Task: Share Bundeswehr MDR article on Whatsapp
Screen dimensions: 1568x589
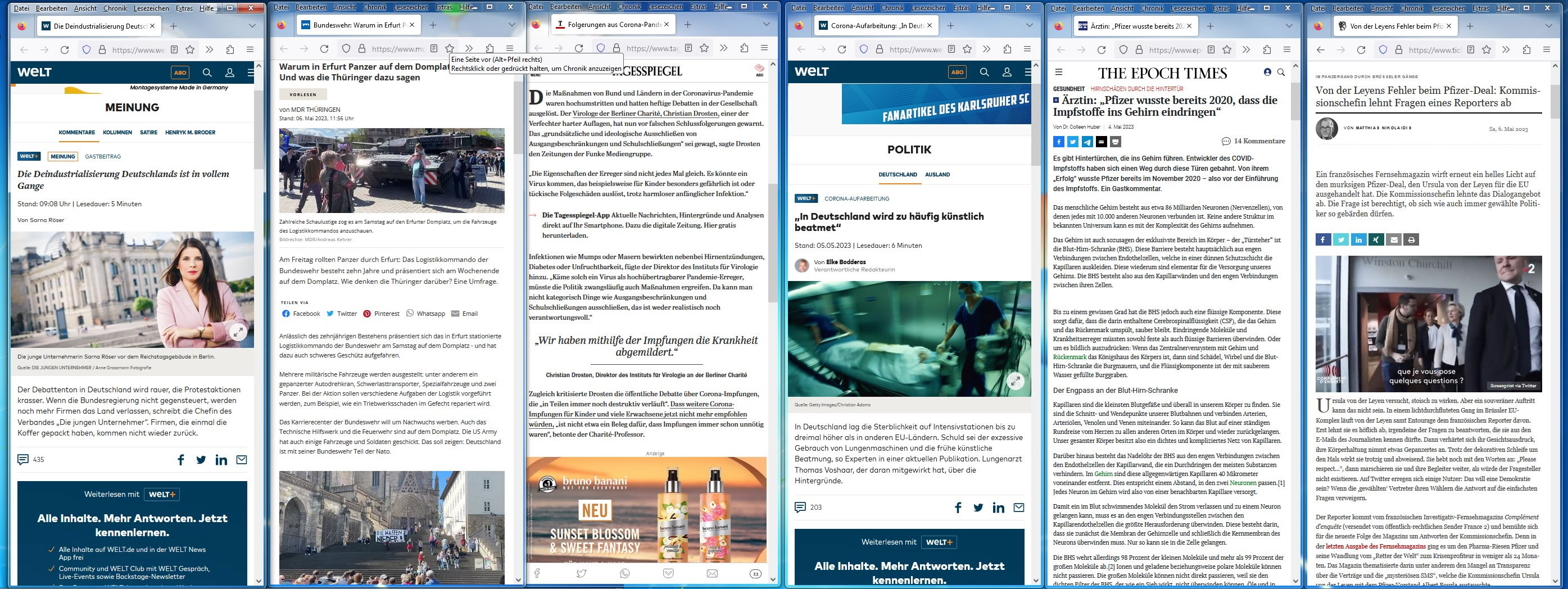Action: (x=425, y=314)
